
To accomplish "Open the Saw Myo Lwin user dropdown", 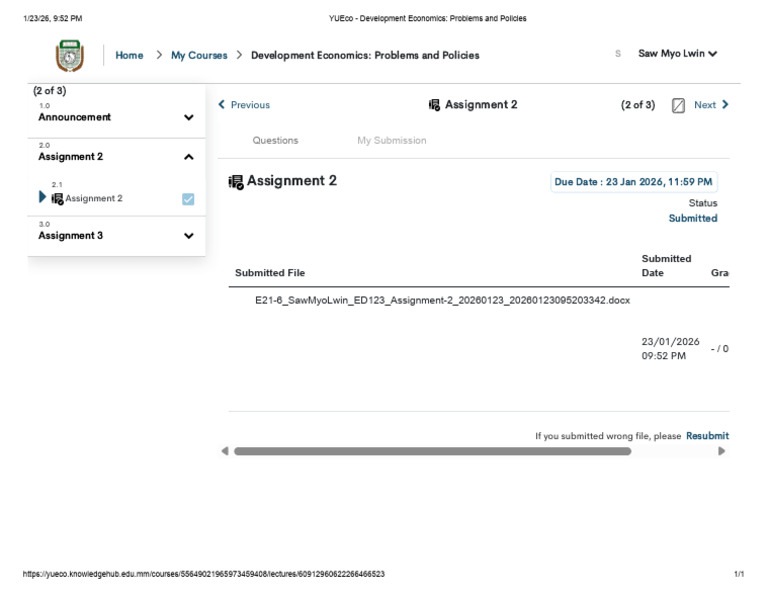I will pos(677,54).
